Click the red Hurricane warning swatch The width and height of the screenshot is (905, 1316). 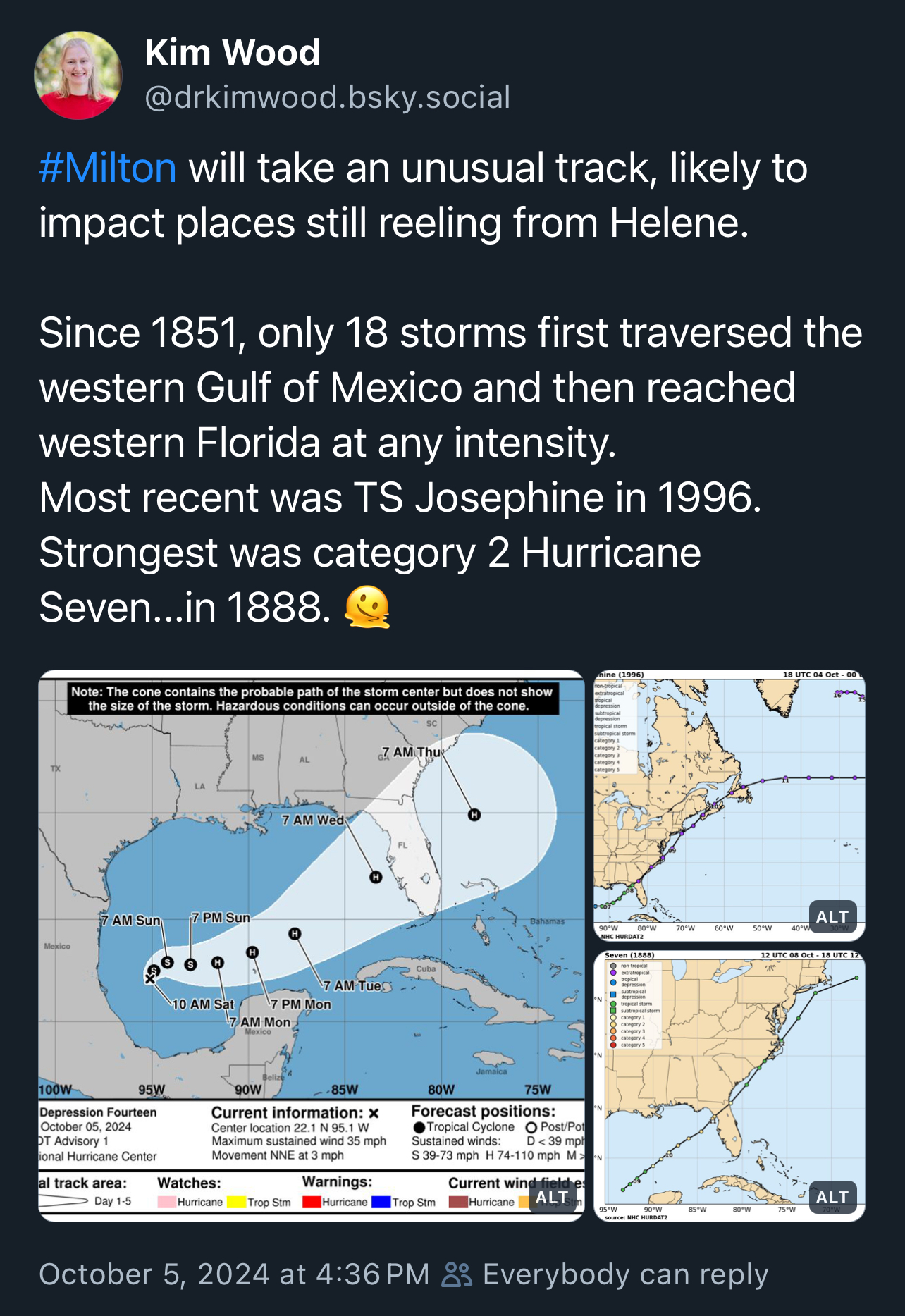pos(312,1202)
